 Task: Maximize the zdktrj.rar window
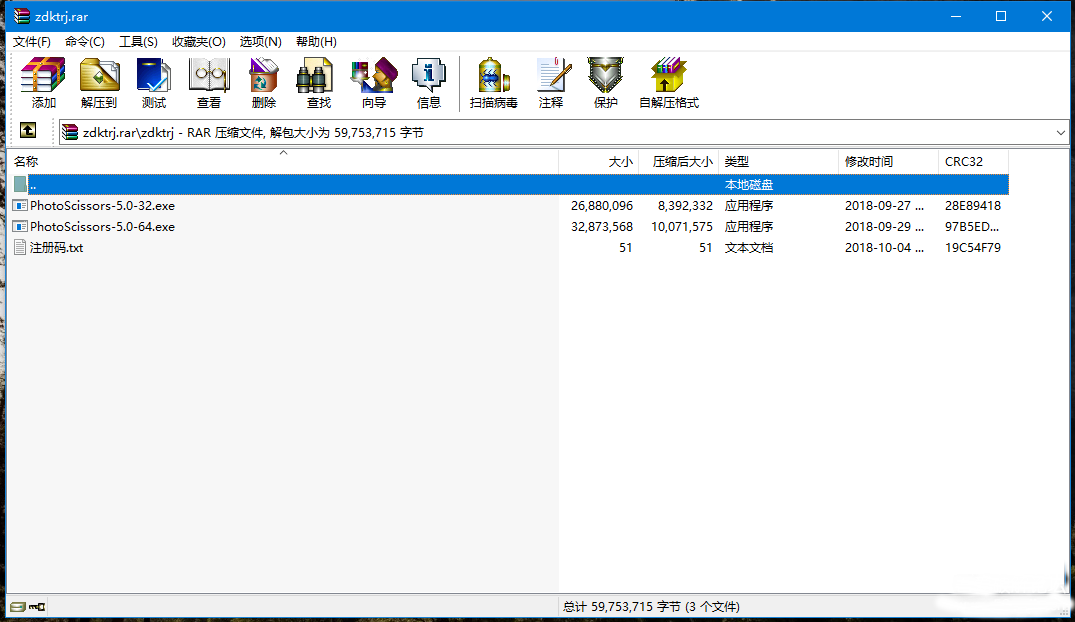point(1001,16)
